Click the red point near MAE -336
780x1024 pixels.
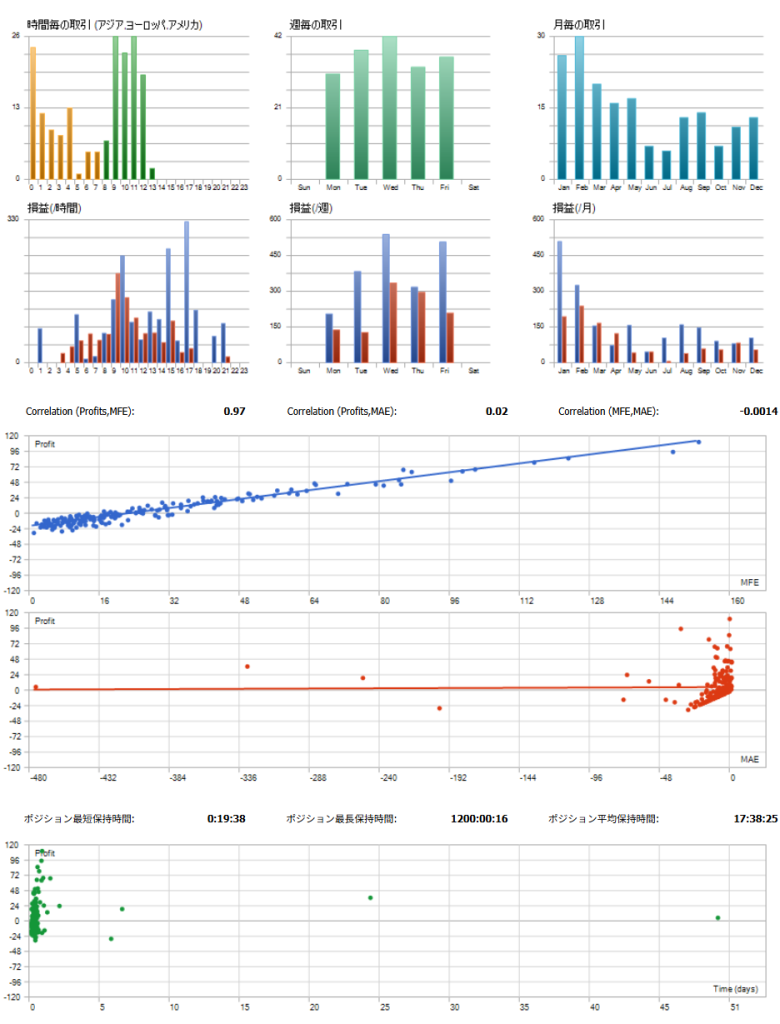247,667
